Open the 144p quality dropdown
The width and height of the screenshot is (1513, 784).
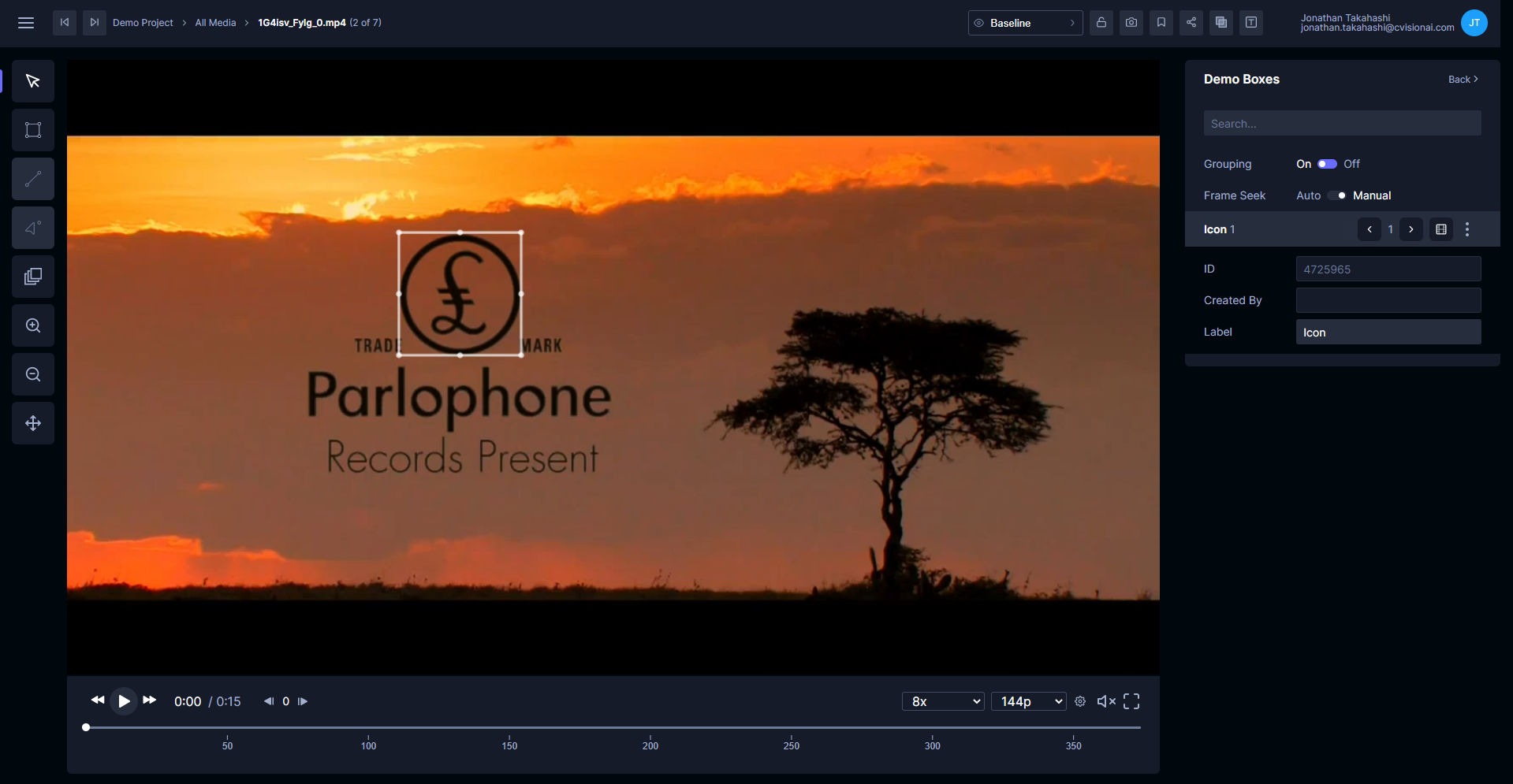point(1028,701)
